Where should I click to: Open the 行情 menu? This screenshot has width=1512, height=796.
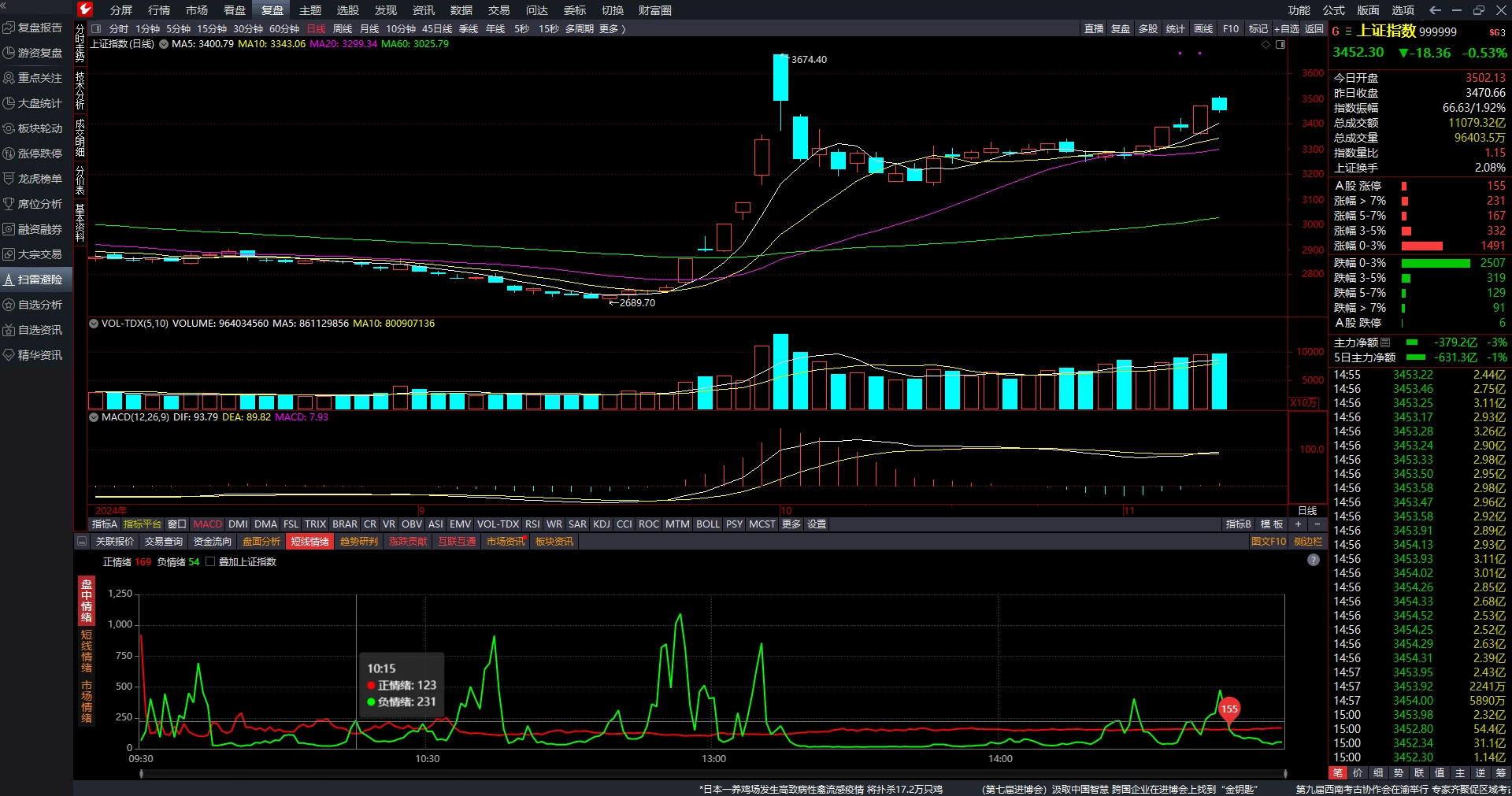click(159, 10)
